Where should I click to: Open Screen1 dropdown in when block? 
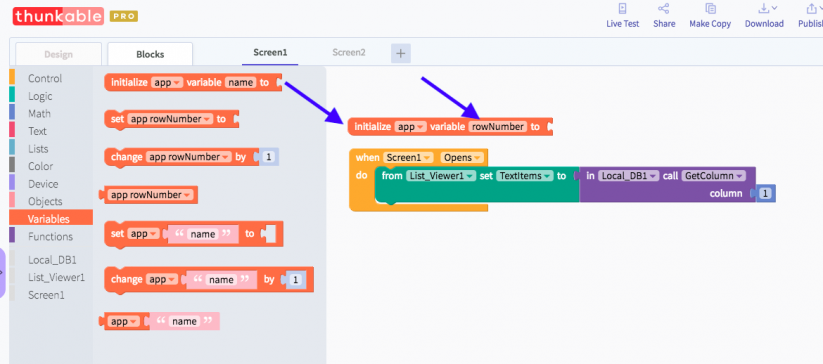click(x=408, y=157)
